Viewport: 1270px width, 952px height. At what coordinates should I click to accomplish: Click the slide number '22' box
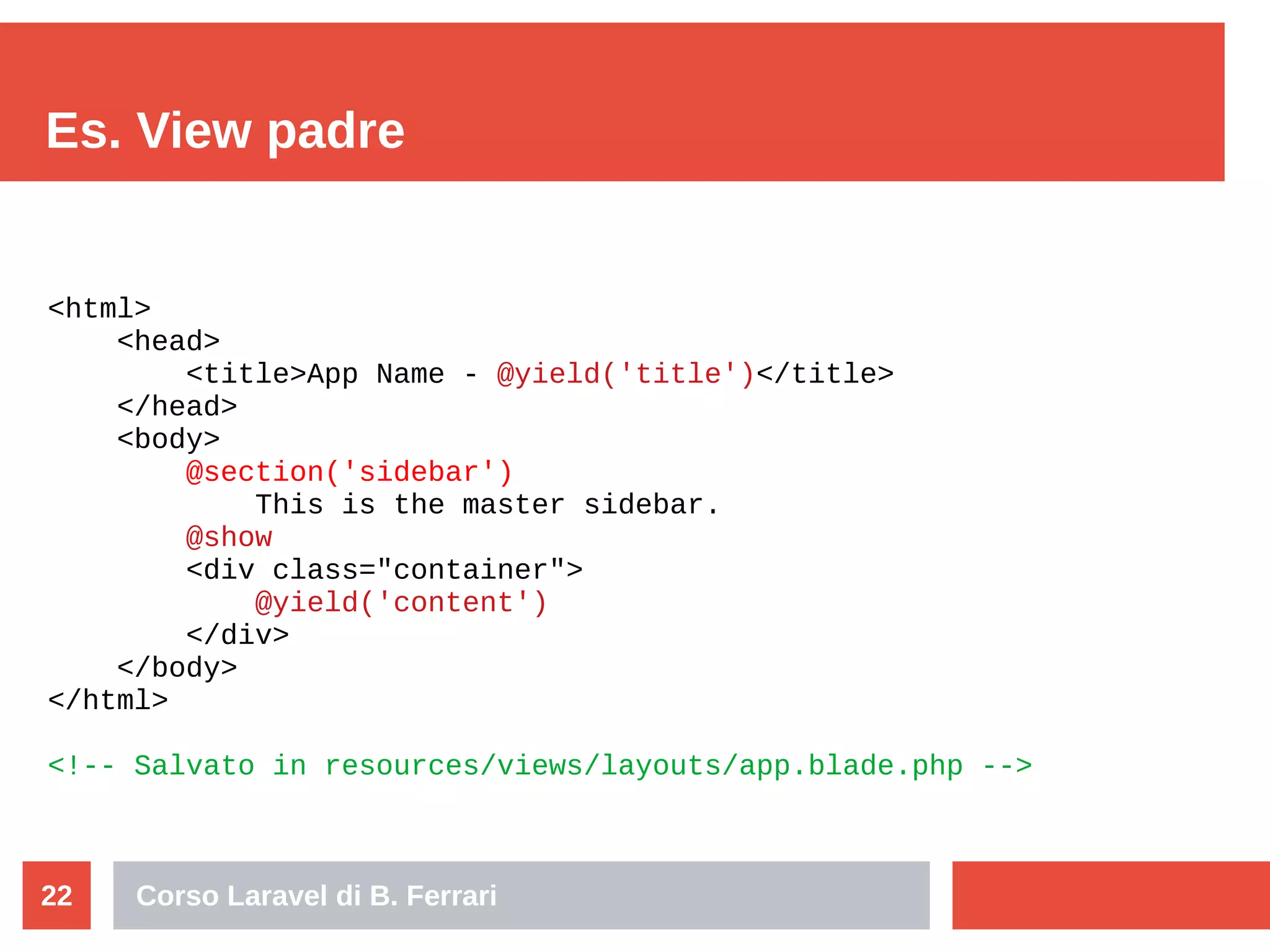[56, 895]
